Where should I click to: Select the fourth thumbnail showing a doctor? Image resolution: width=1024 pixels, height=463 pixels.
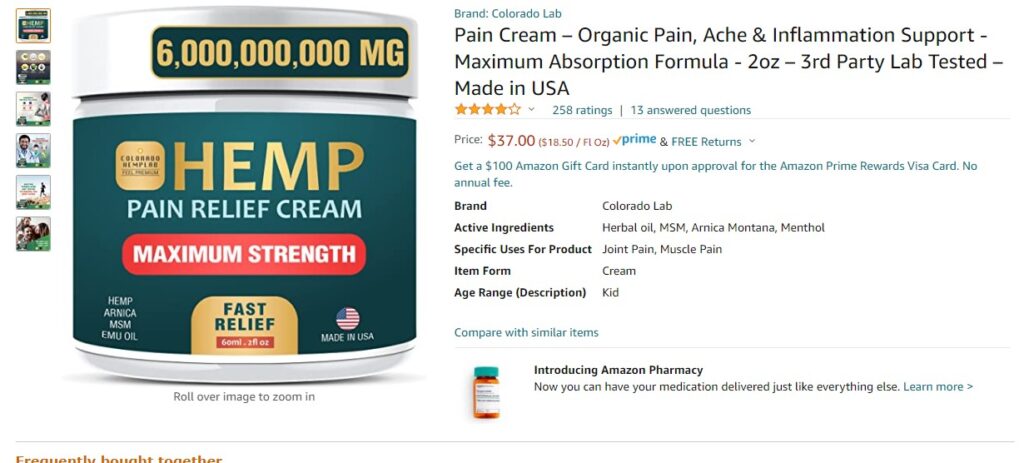pos(33,151)
